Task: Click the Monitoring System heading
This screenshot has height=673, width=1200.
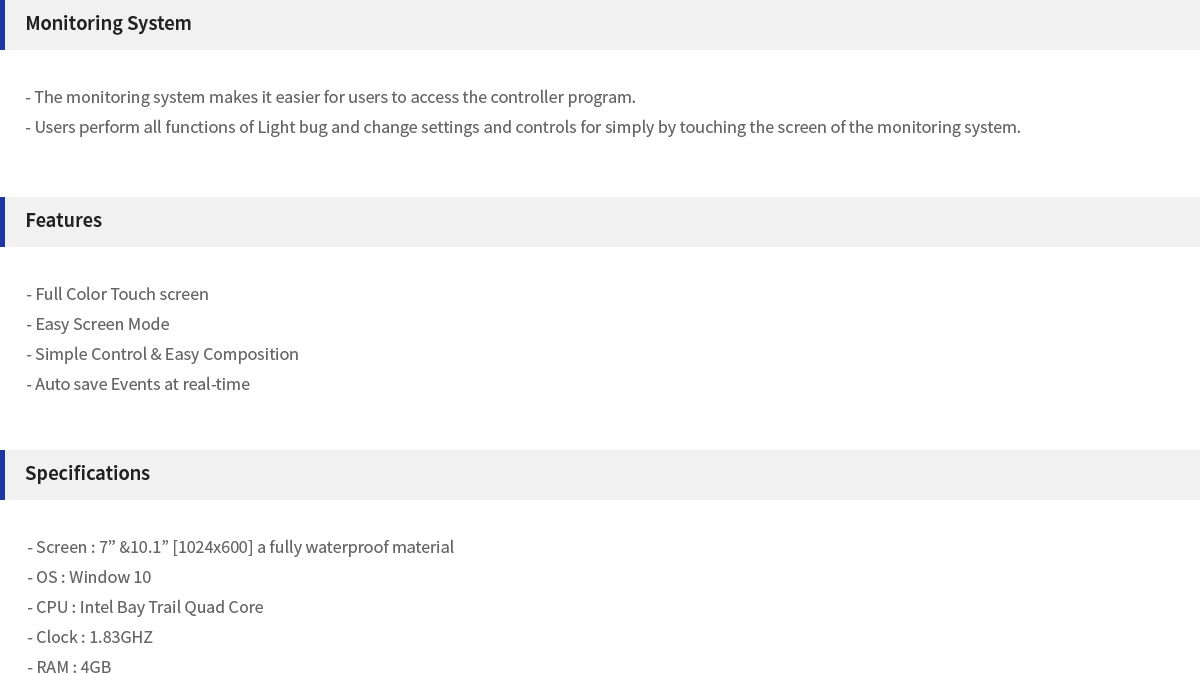Action: (x=108, y=23)
